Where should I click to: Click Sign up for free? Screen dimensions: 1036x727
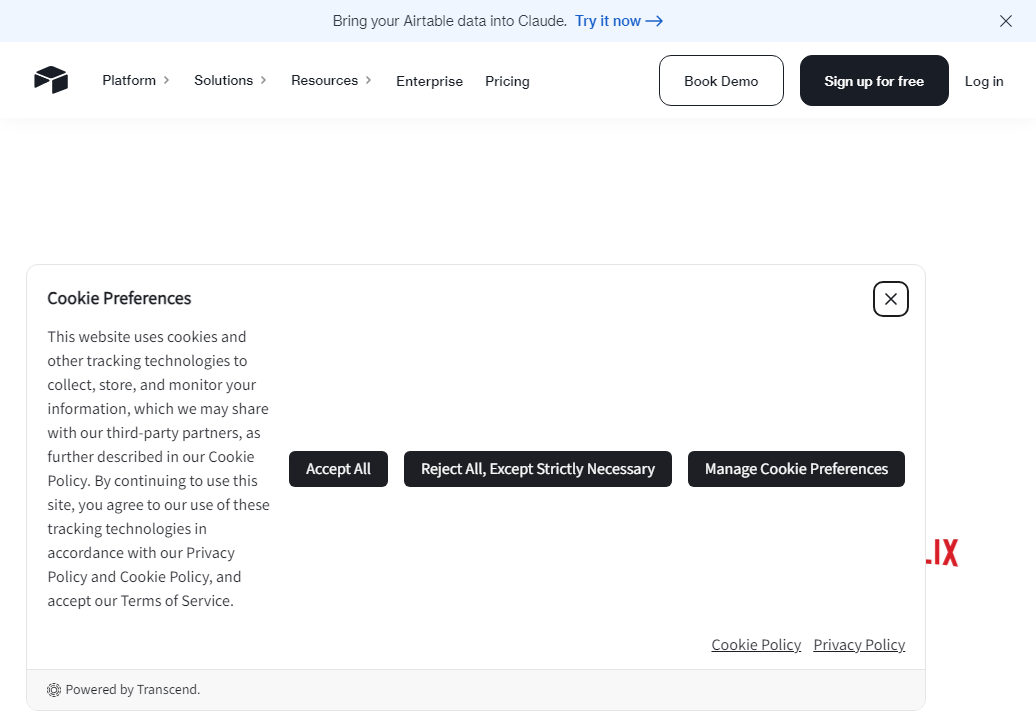click(874, 81)
